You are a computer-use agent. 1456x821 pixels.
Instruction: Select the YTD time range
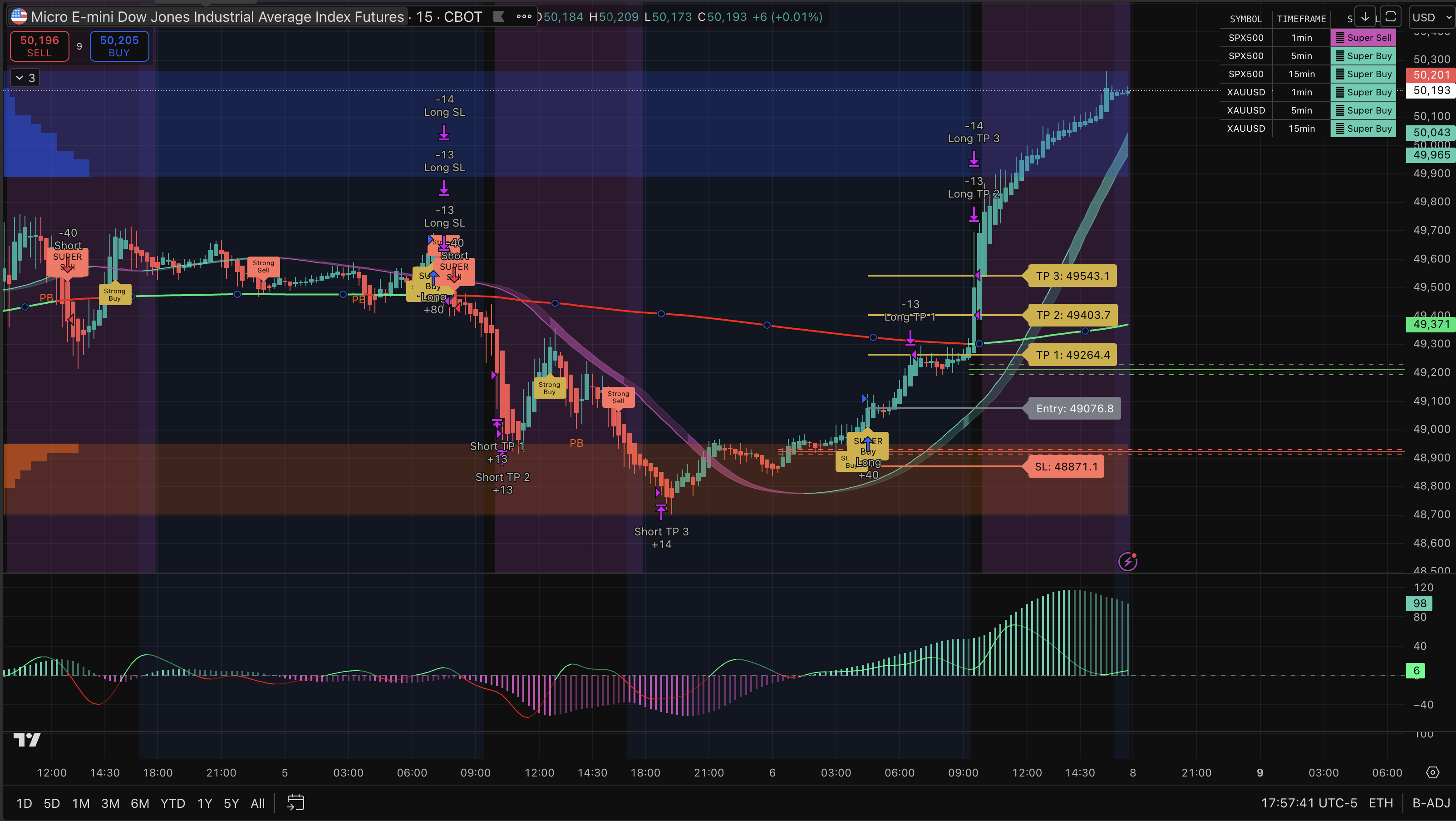[172, 803]
